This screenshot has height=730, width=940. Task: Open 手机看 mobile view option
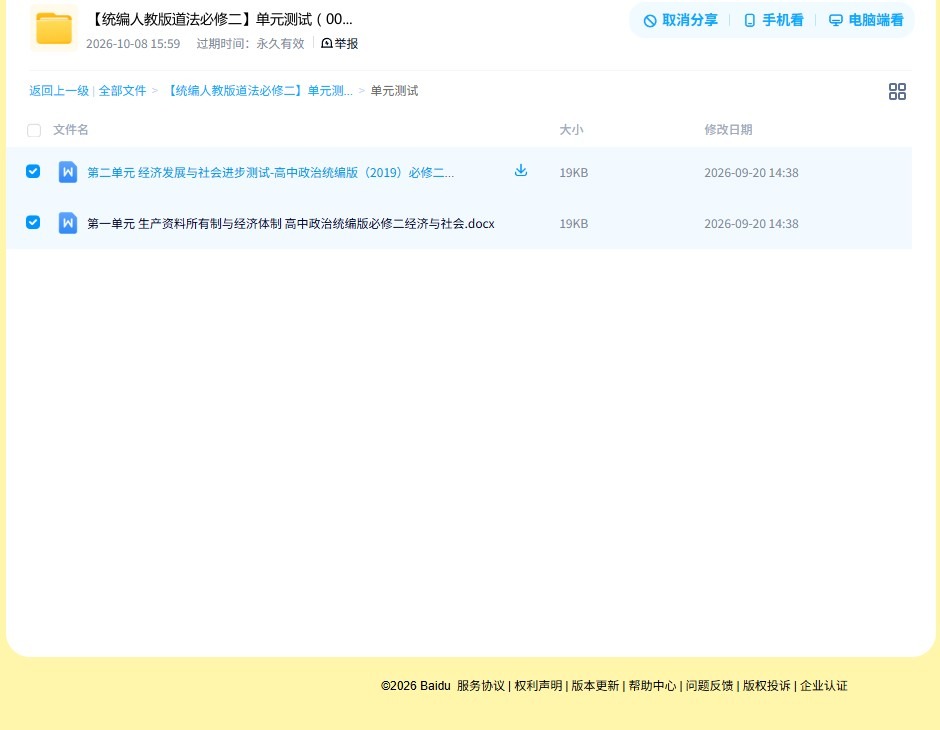pyautogui.click(x=773, y=20)
